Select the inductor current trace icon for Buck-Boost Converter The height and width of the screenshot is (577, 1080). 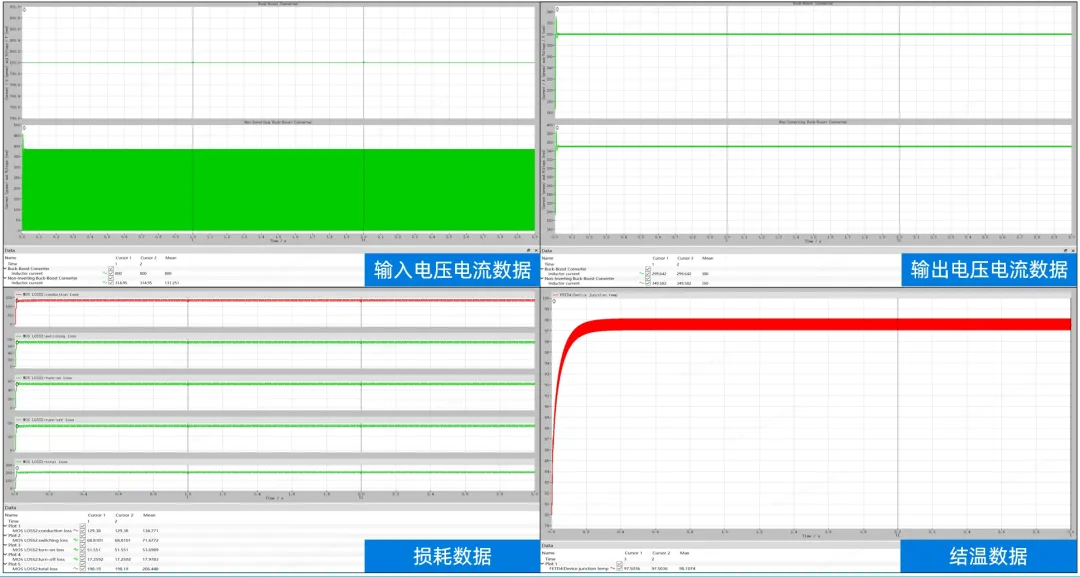pos(105,273)
